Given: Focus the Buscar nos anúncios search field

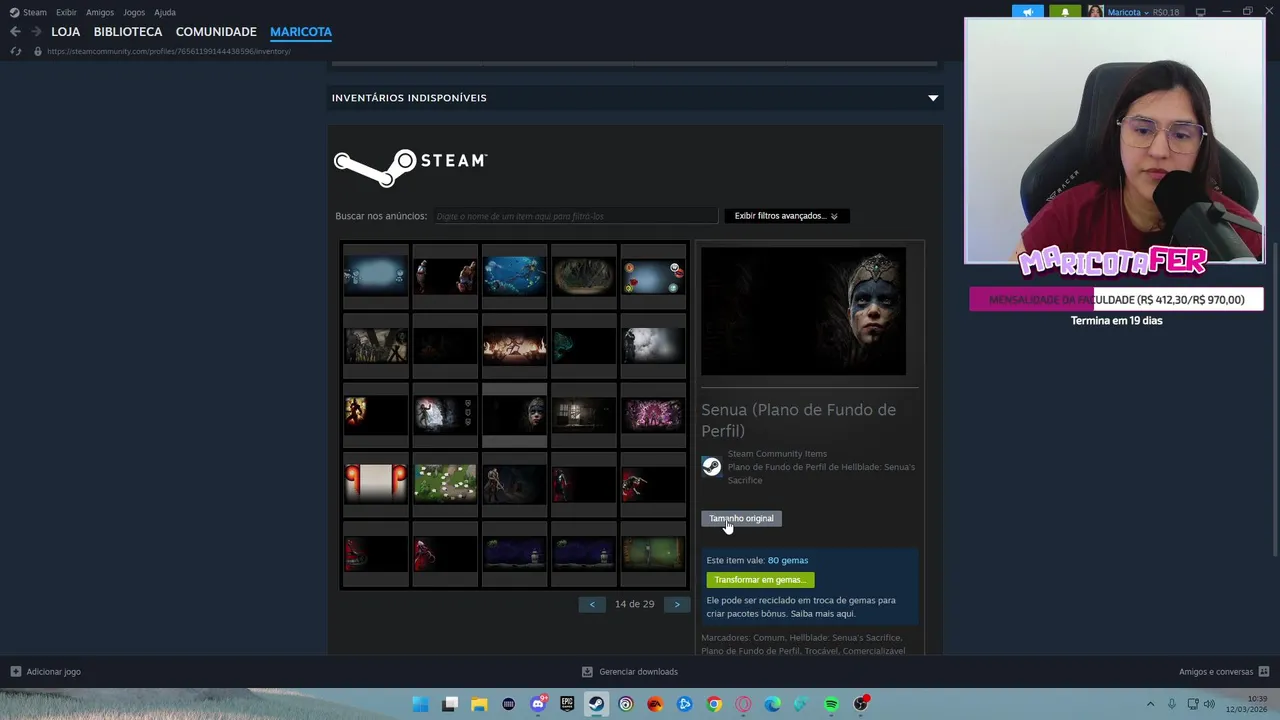Looking at the screenshot, I should 575,216.
